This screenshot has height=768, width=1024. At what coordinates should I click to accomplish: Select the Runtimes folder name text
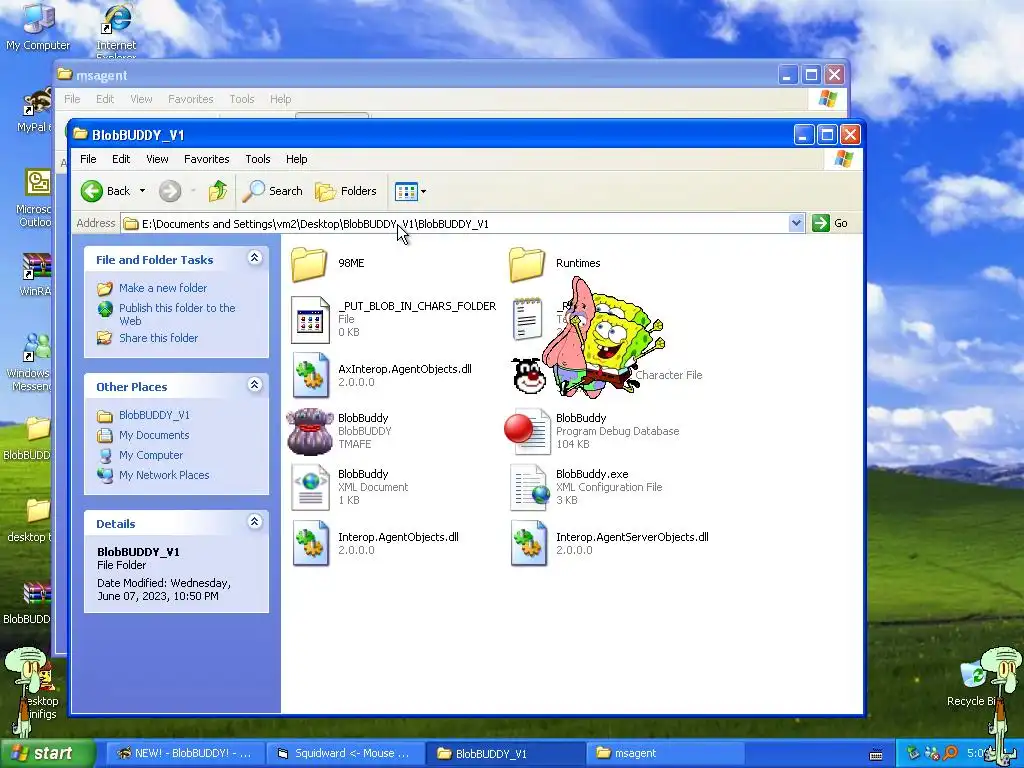pos(578,263)
